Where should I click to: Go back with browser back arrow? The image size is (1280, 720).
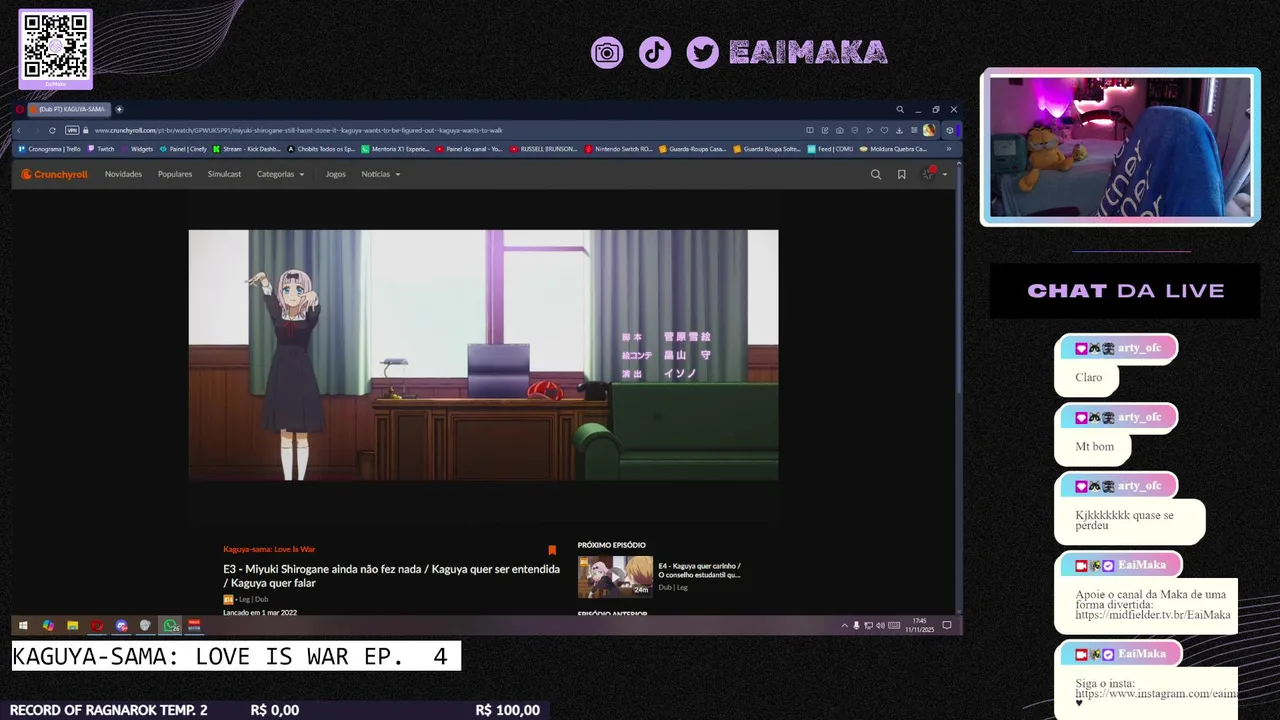coord(18,130)
